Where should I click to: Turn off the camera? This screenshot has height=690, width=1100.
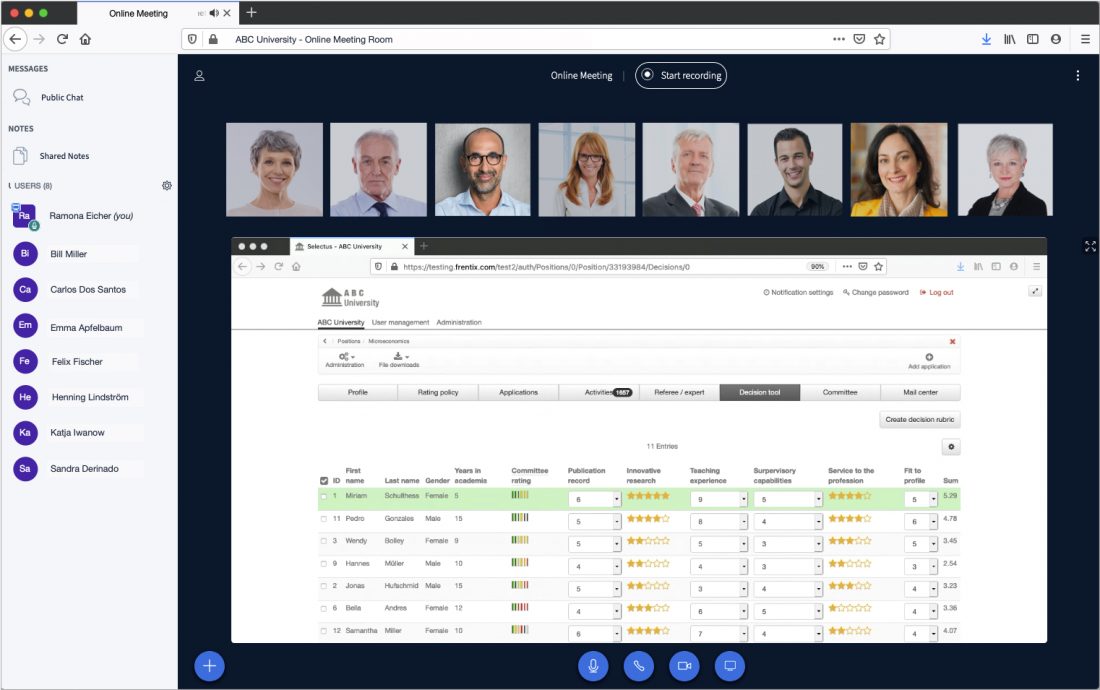(684, 665)
